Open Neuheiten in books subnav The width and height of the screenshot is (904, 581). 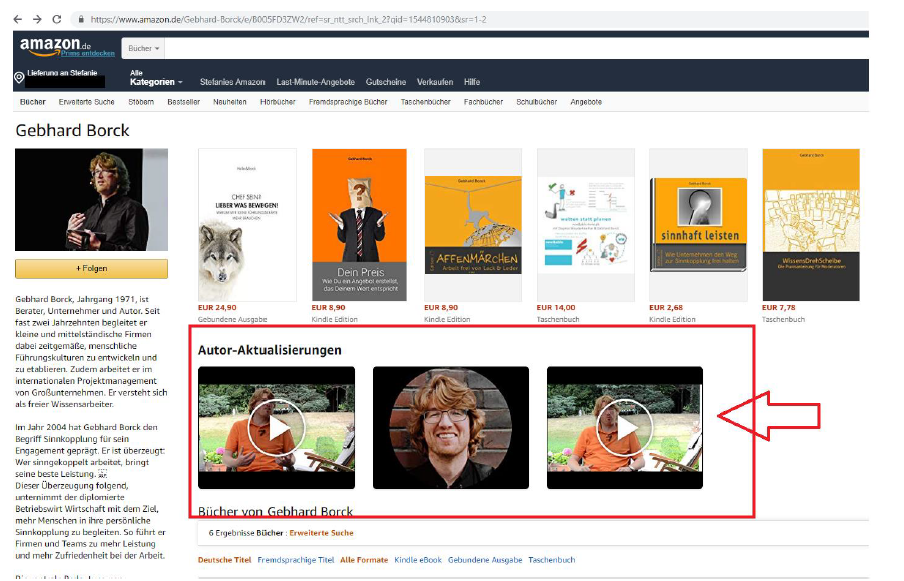tap(229, 102)
